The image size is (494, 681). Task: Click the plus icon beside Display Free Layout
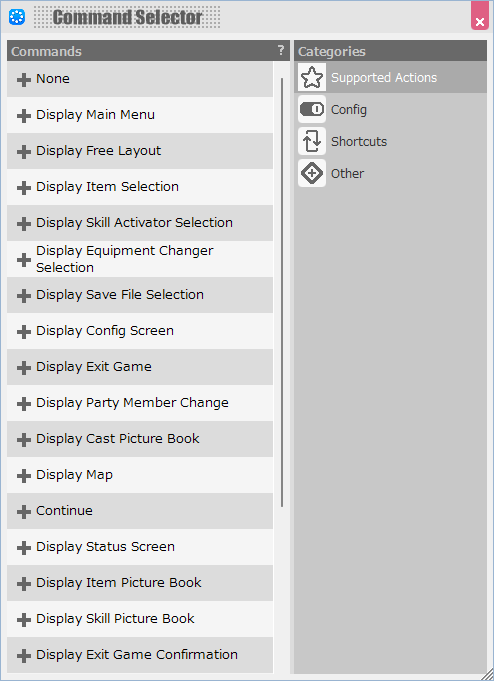(24, 152)
